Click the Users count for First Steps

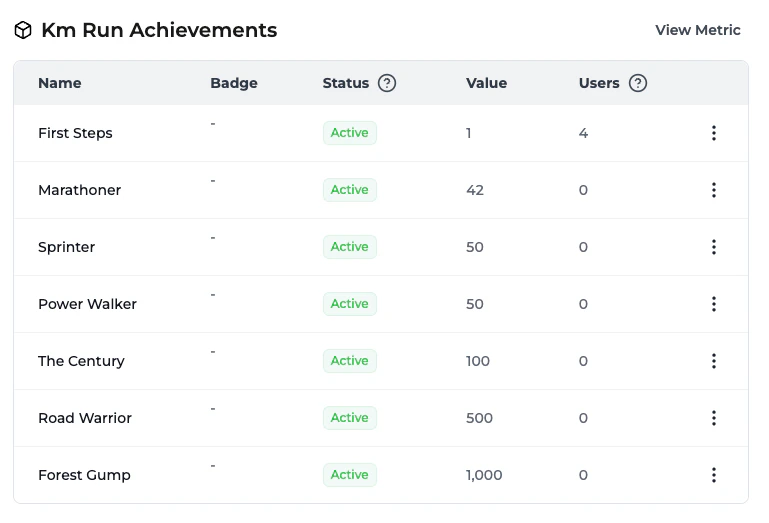pyautogui.click(x=583, y=133)
